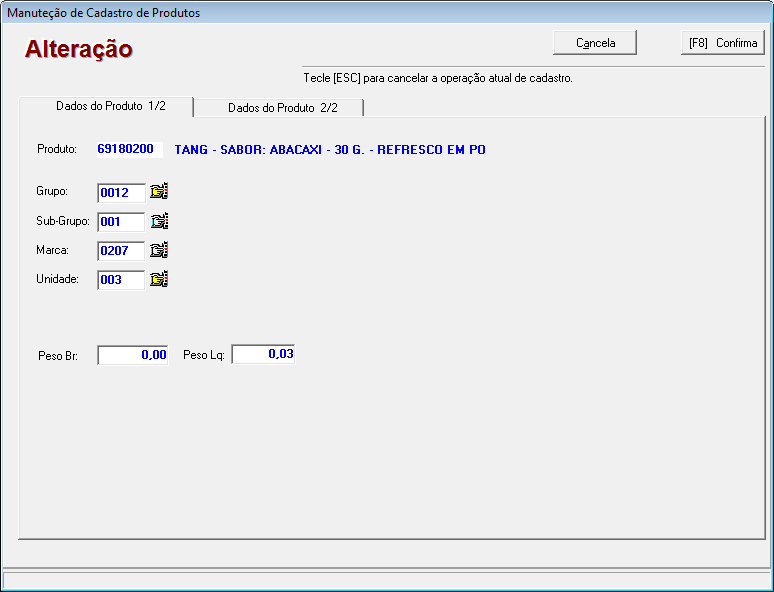Open the Sub-Grupo lookup search icon
Viewport: 774px width, 592px height.
click(x=159, y=221)
